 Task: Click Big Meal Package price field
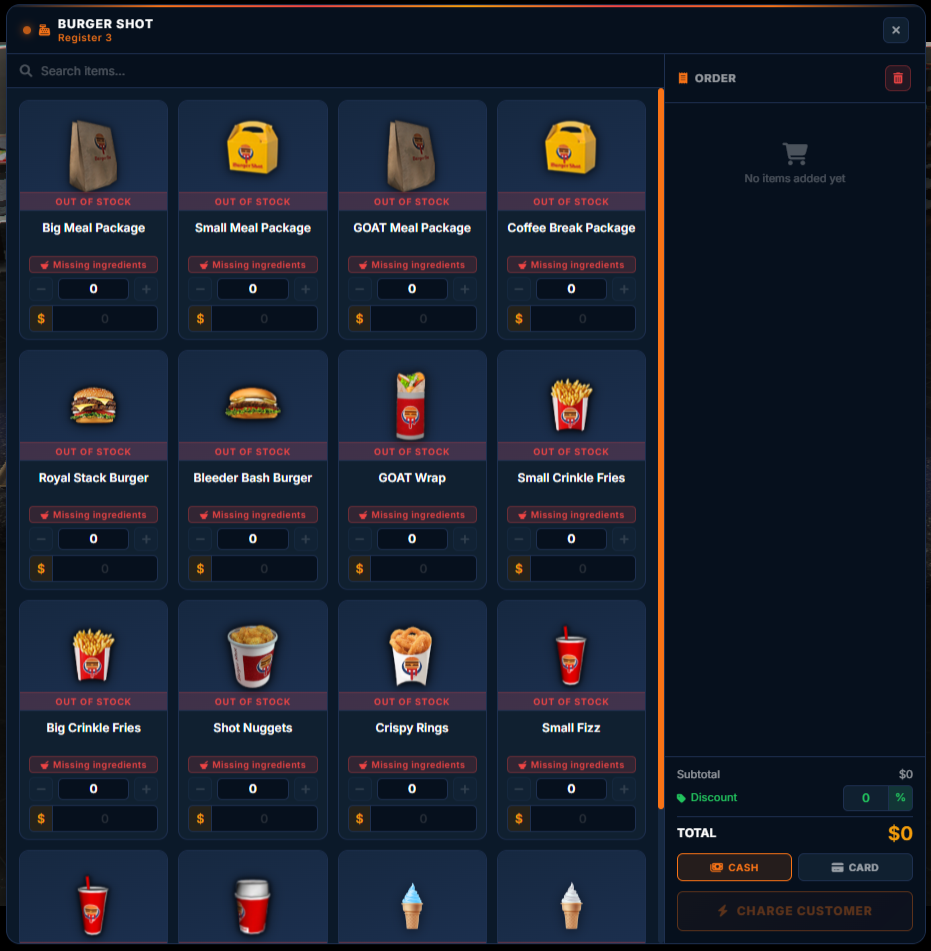coord(104,318)
